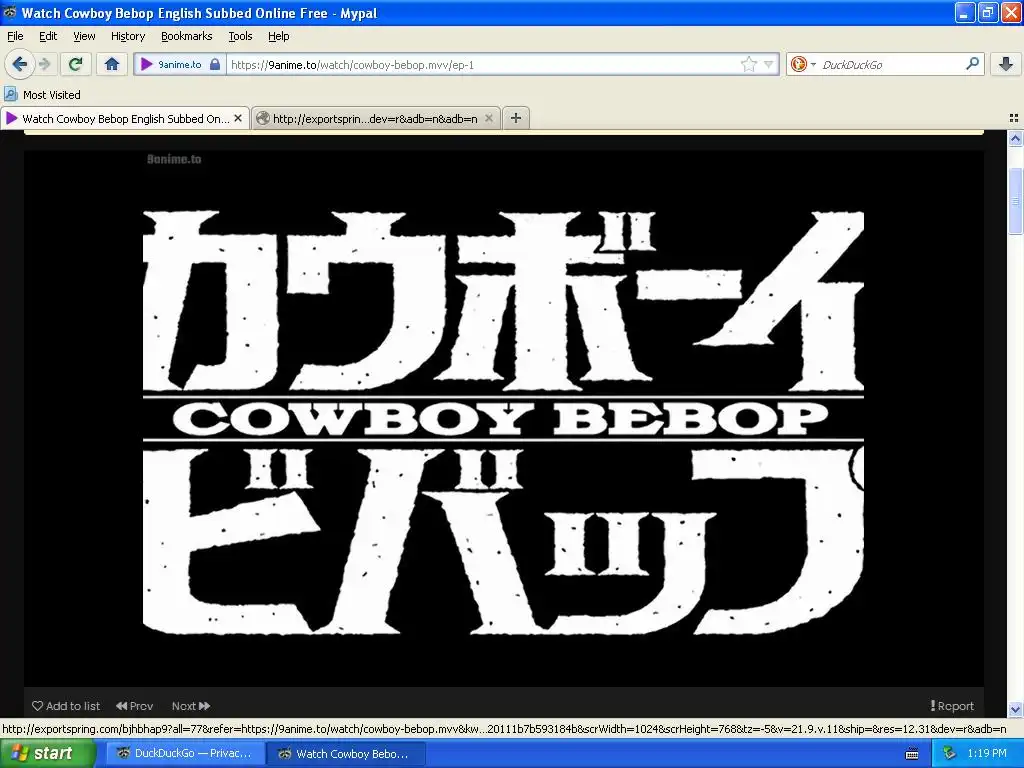Viewport: 1024px width, 768px height.
Task: Click the 1:19 PM system clock
Action: click(x=987, y=754)
